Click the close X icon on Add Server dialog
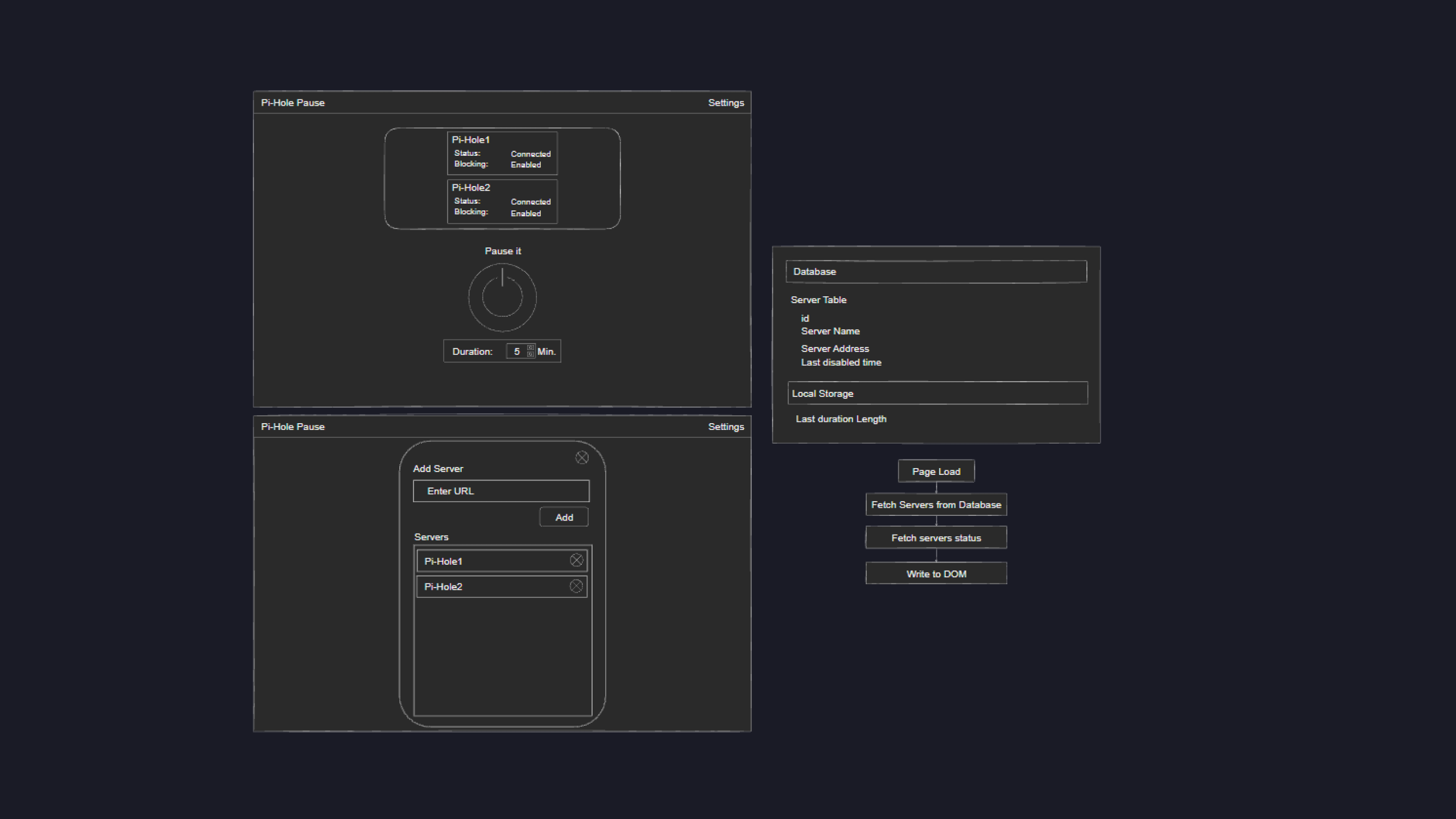 point(581,456)
